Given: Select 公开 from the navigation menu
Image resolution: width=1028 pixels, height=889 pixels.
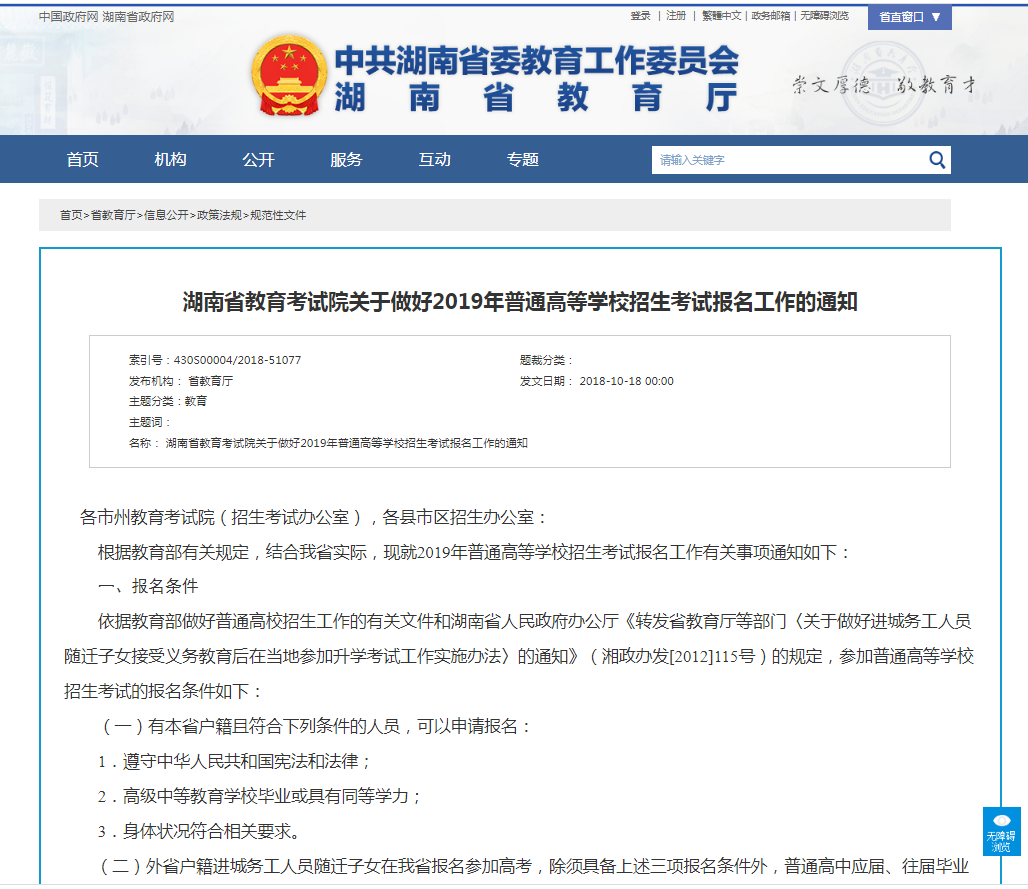Looking at the screenshot, I should [x=258, y=159].
